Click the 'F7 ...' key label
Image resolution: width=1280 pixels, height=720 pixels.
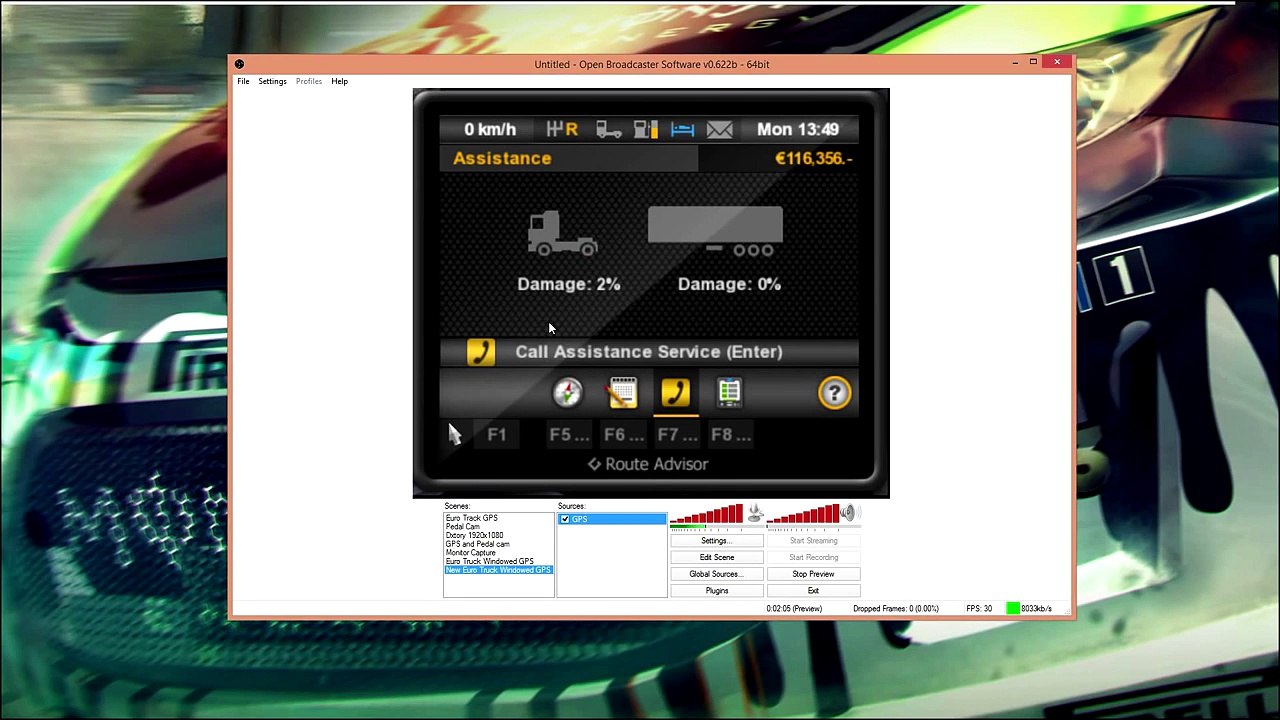[x=677, y=435]
